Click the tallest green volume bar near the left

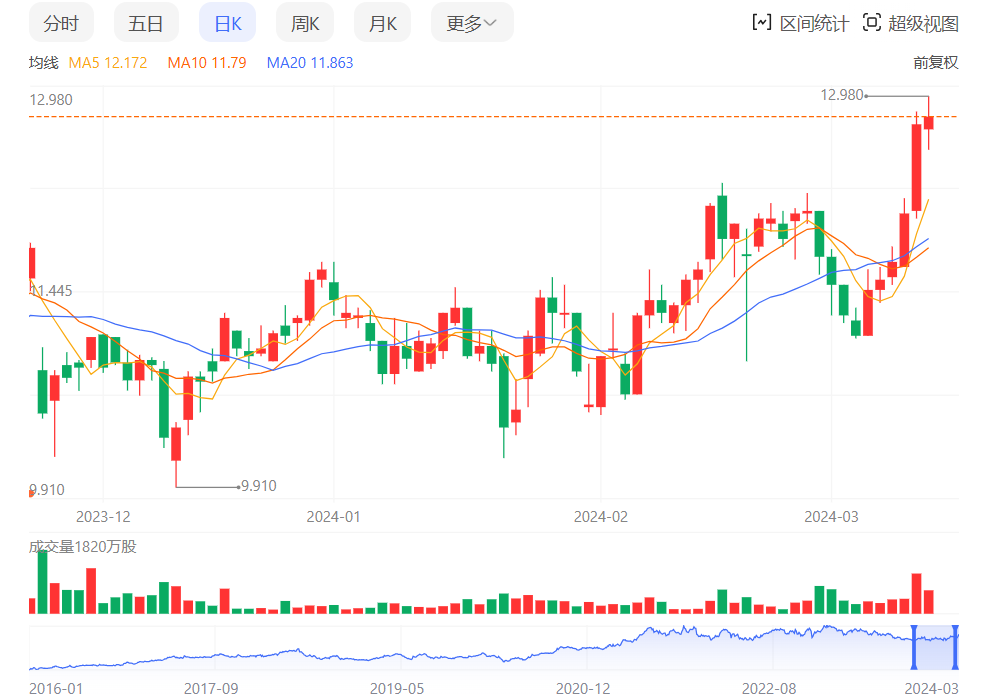[x=42, y=582]
